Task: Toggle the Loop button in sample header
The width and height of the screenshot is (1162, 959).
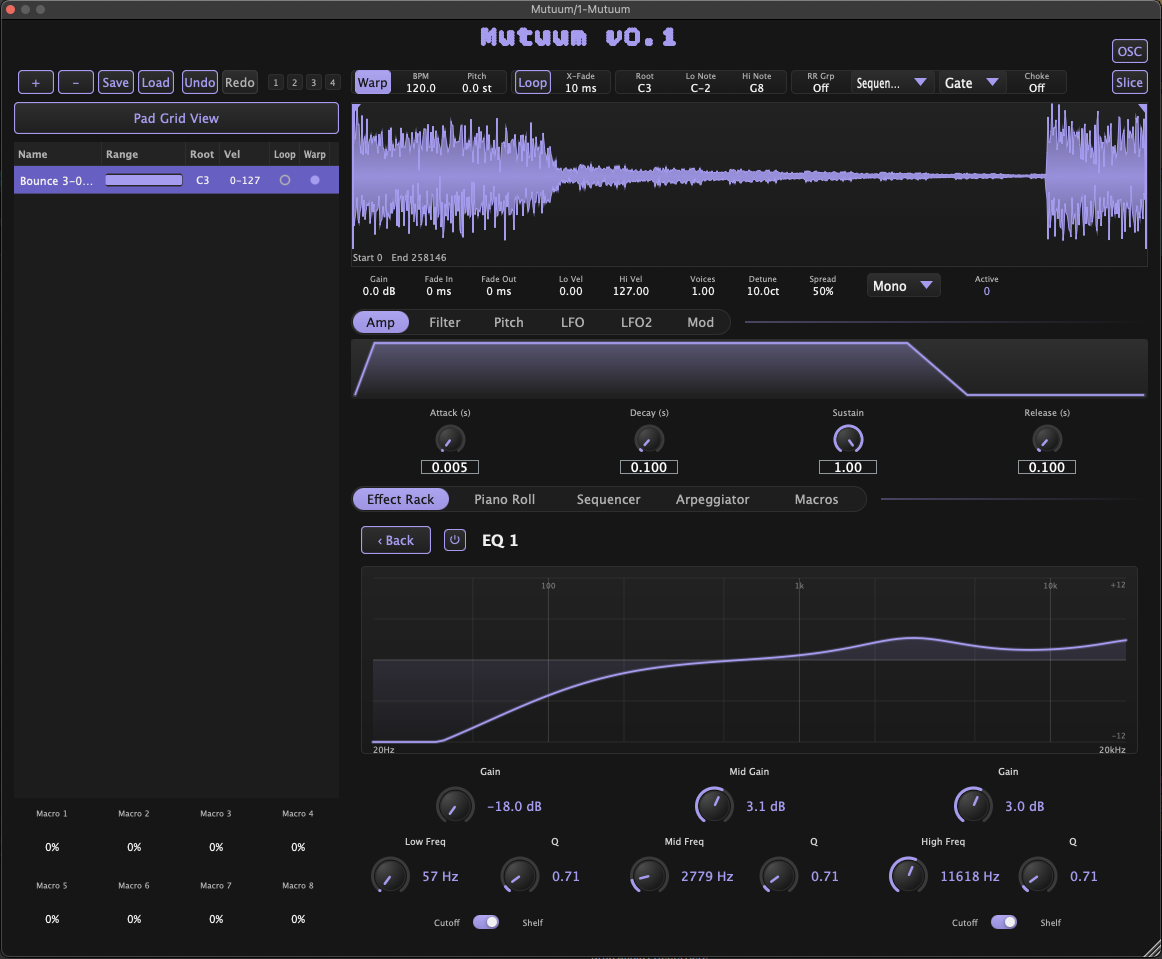Action: click(532, 82)
